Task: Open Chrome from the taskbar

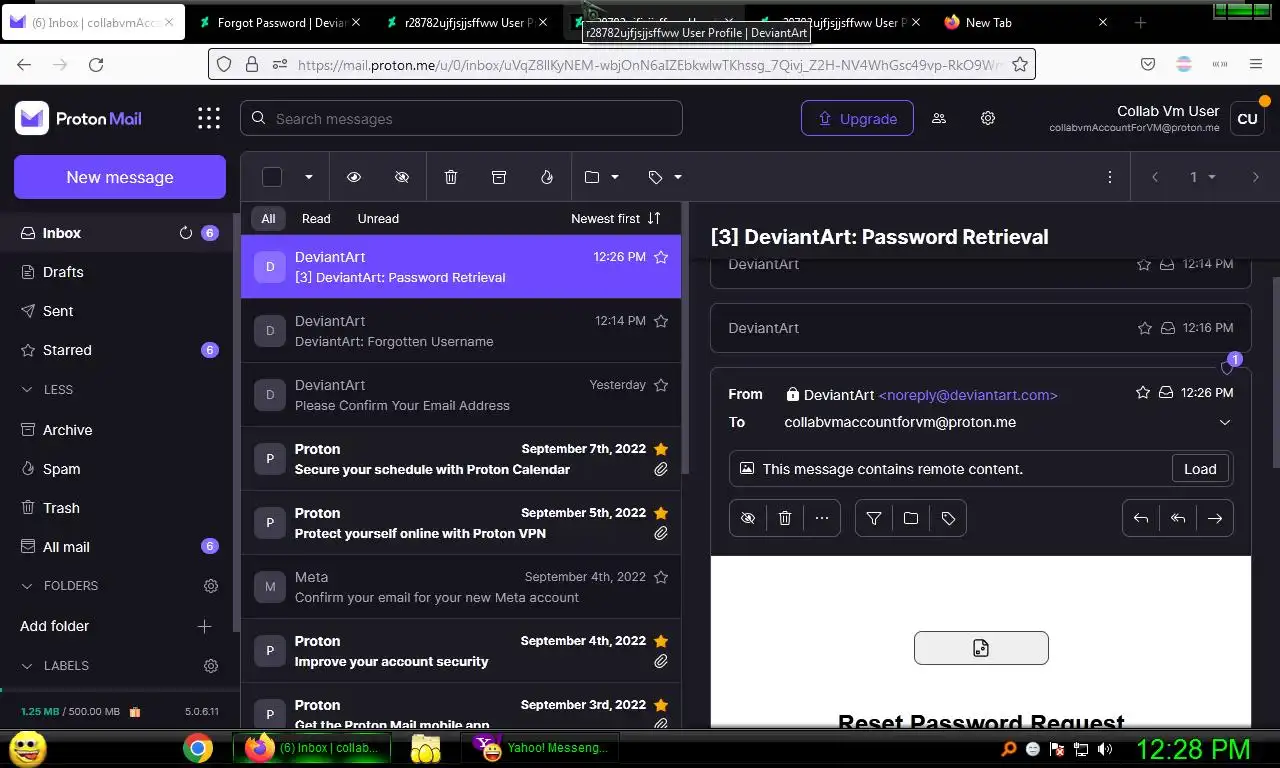Action: coord(198,747)
